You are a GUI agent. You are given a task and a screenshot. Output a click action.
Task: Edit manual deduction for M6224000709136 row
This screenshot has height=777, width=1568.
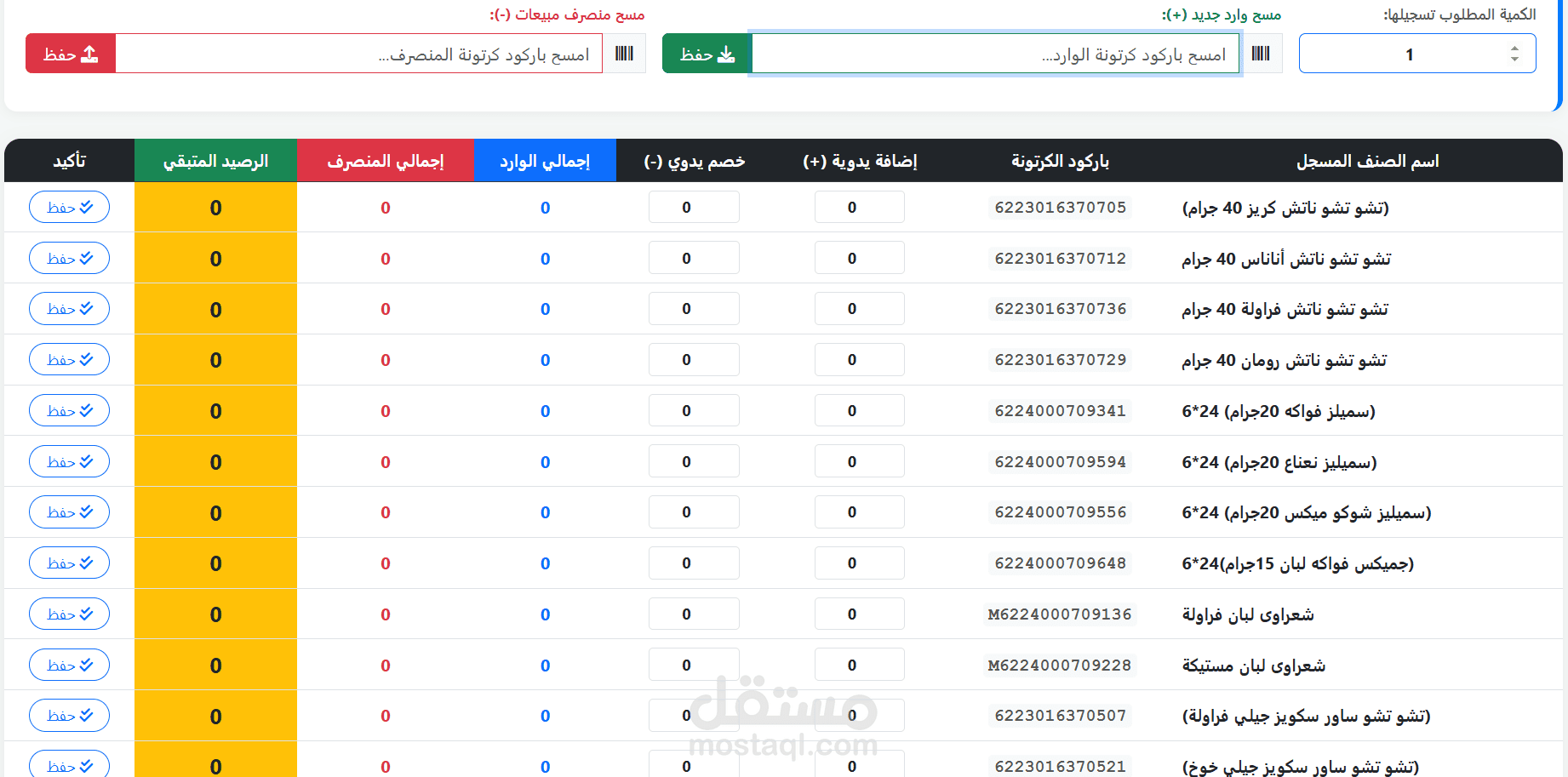tap(694, 614)
